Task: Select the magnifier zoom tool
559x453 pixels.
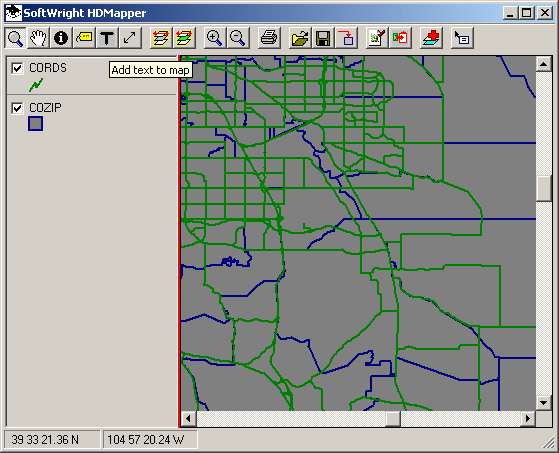Action: pyautogui.click(x=15, y=38)
